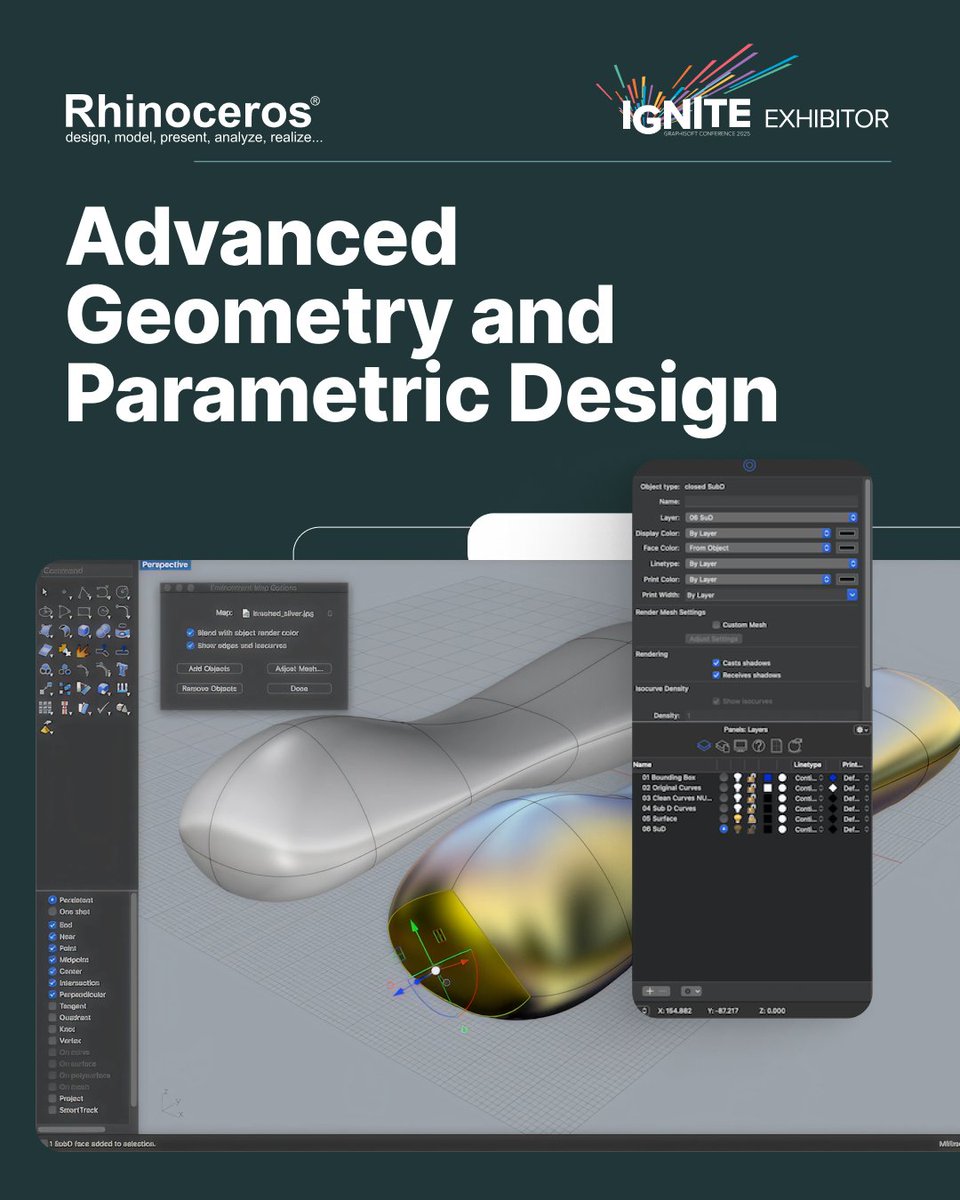Click the Display panel monitor icon

(x=740, y=744)
